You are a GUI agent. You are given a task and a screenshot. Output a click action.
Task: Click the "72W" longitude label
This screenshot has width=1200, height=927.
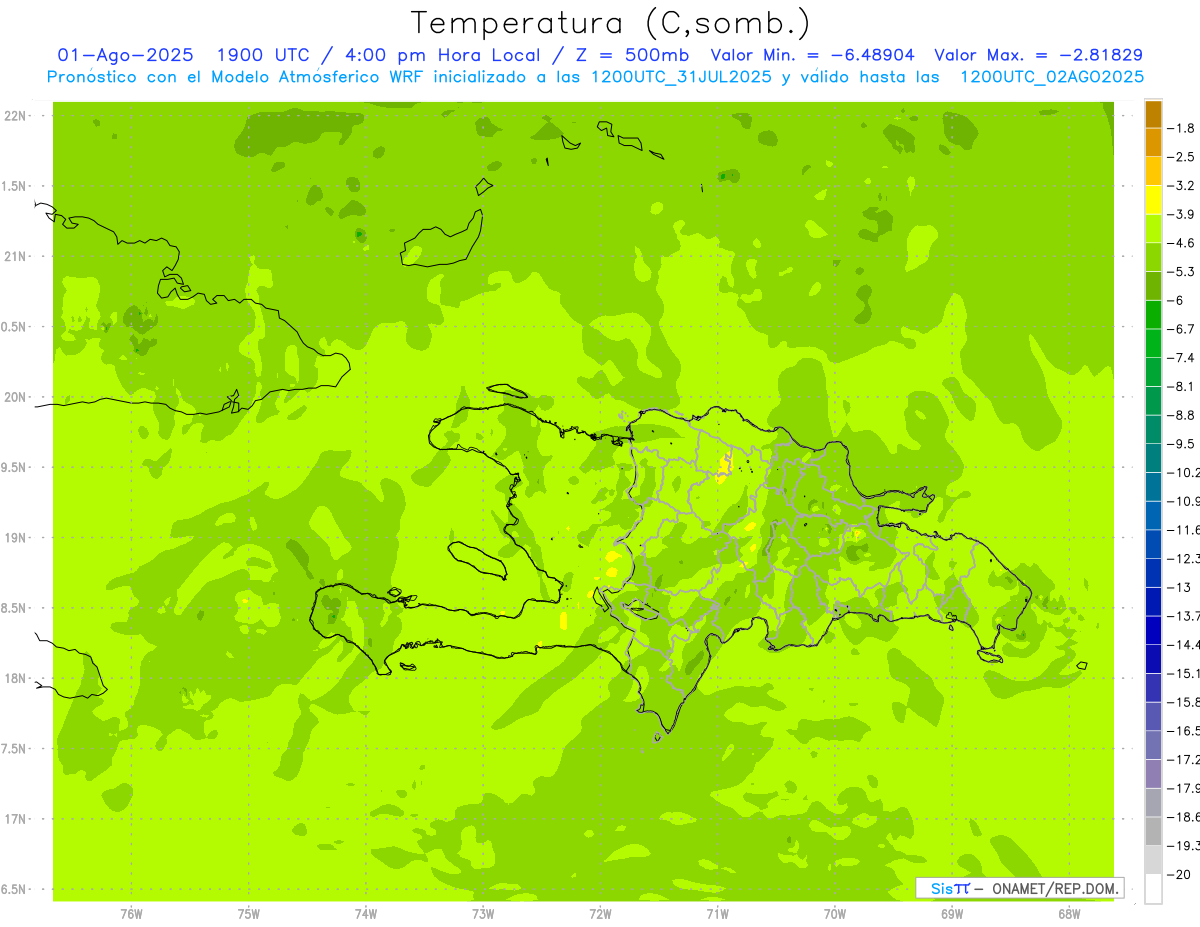point(600,914)
